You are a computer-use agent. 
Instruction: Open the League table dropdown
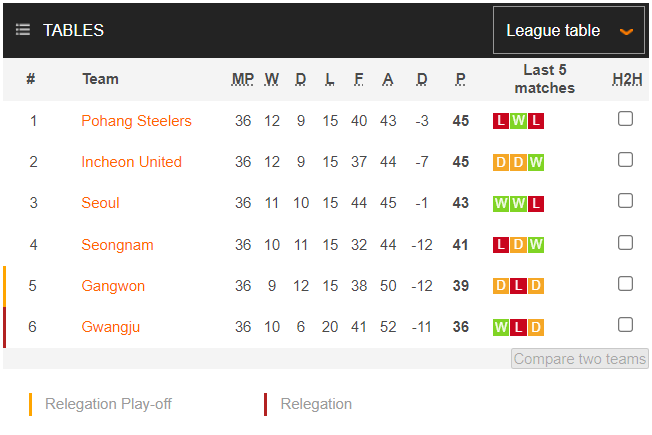[568, 30]
